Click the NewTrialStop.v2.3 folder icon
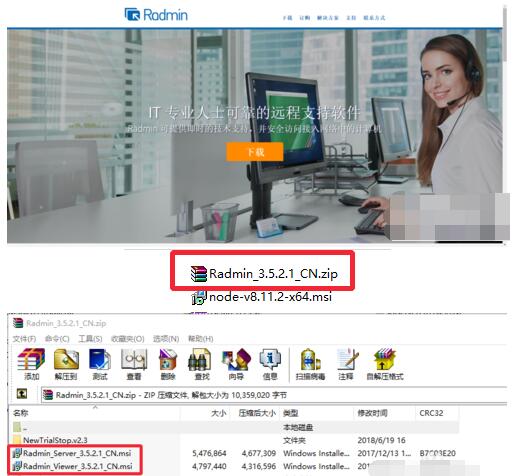Screen dimensions: 513x476 (x=17, y=439)
